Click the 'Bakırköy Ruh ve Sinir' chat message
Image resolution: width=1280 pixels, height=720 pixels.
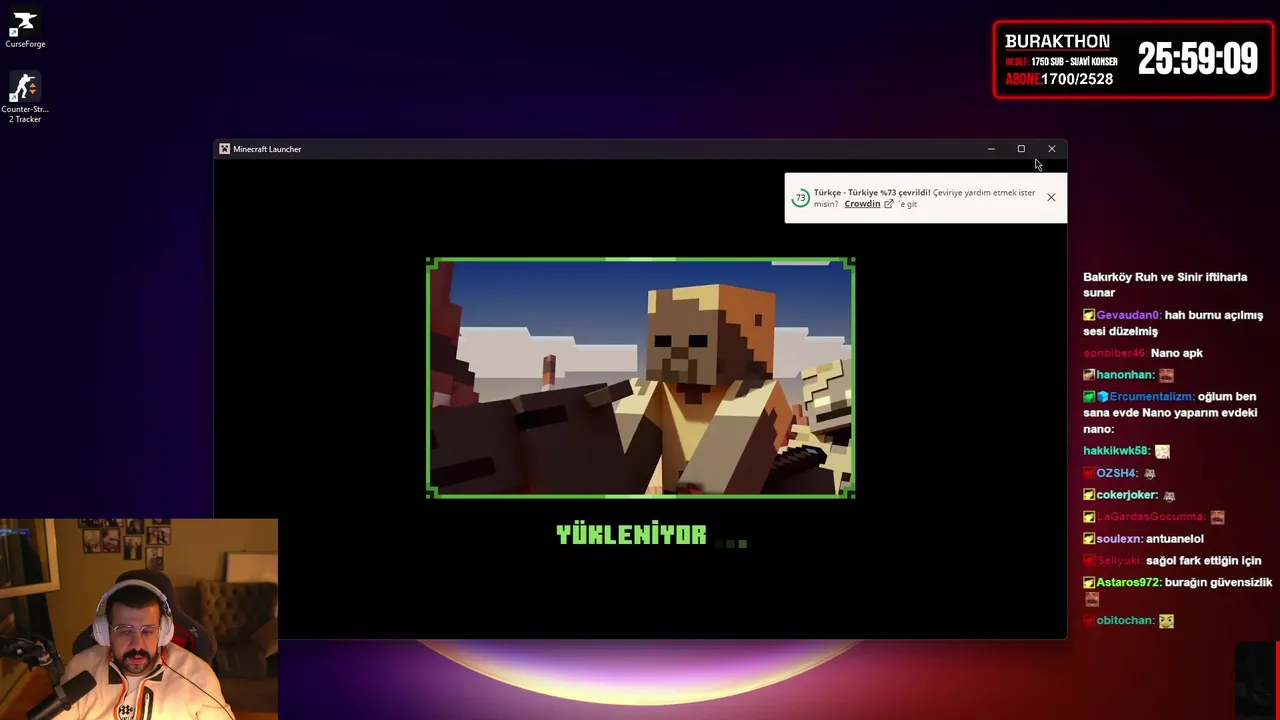pyautogui.click(x=1165, y=285)
